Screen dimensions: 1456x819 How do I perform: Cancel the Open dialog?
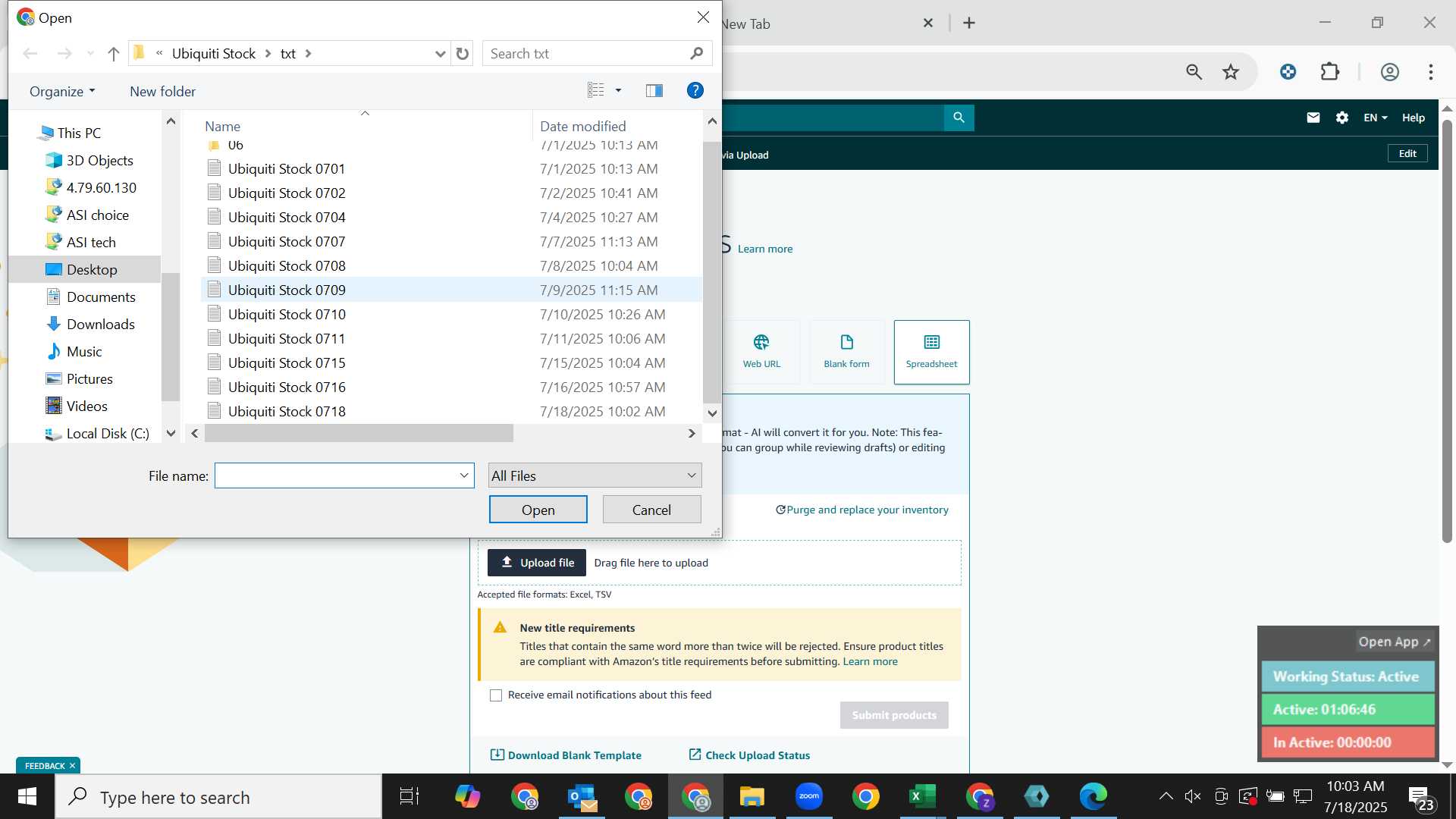click(x=651, y=510)
